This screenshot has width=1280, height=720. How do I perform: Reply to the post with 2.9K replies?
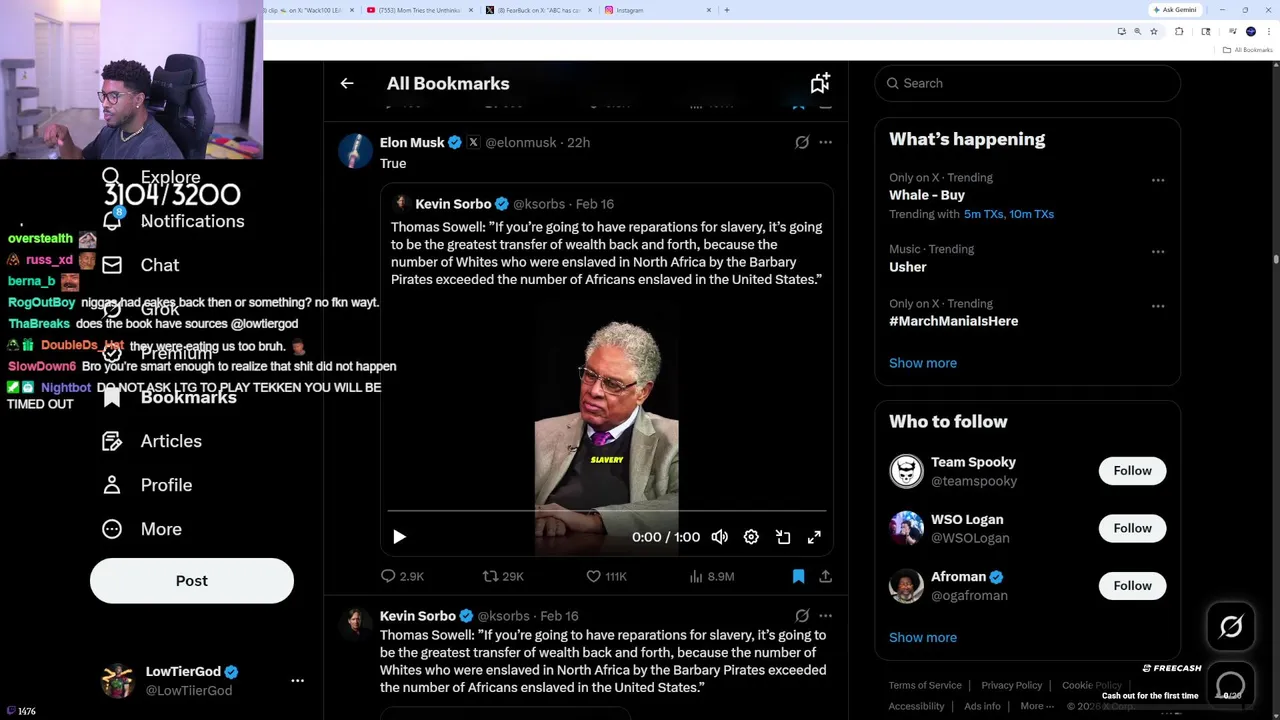[402, 576]
